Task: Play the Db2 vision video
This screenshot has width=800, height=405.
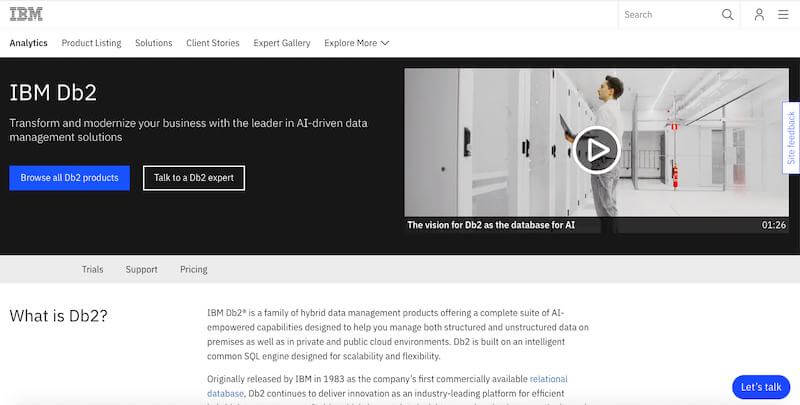Action: pos(597,150)
